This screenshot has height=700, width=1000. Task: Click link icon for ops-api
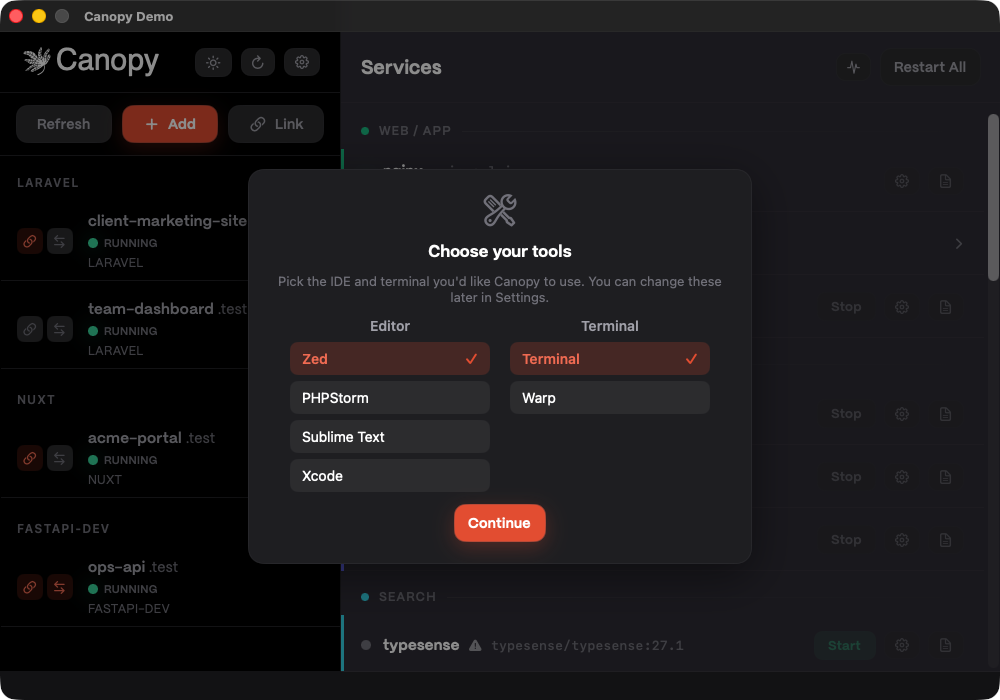click(30, 587)
